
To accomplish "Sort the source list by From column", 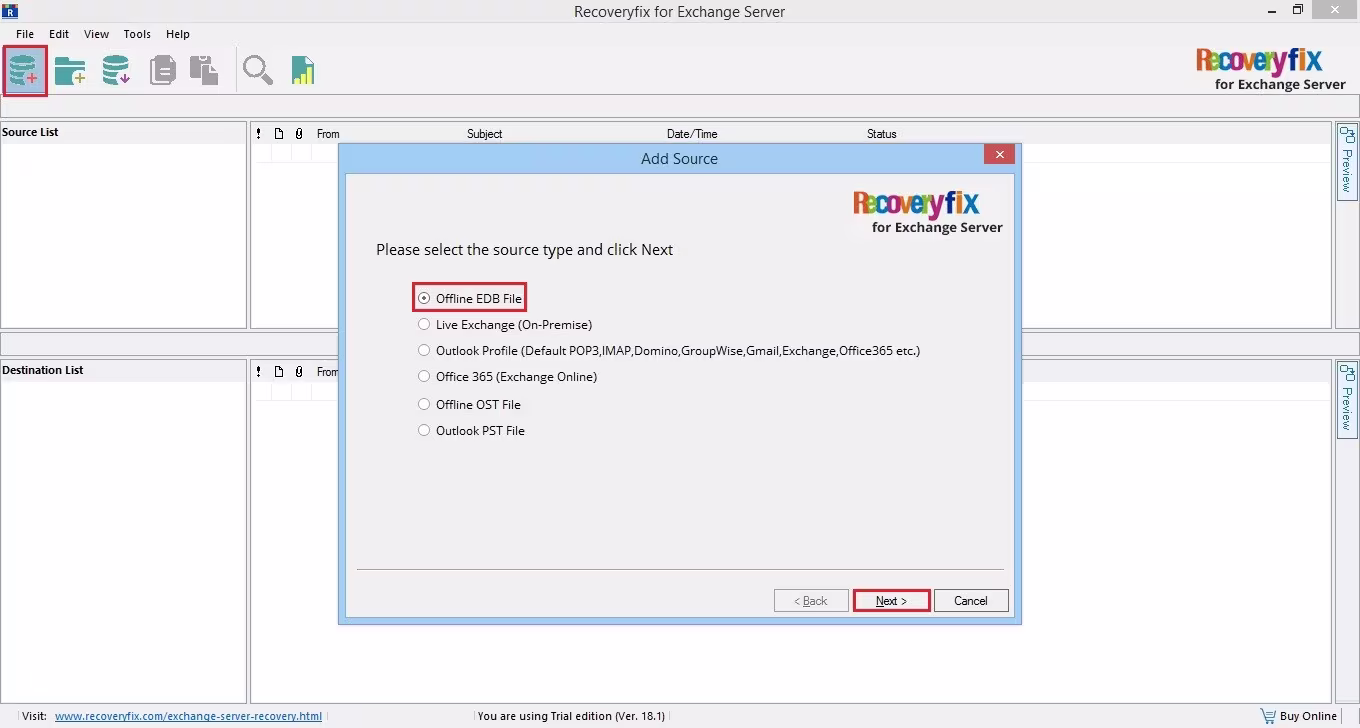I will coord(328,134).
